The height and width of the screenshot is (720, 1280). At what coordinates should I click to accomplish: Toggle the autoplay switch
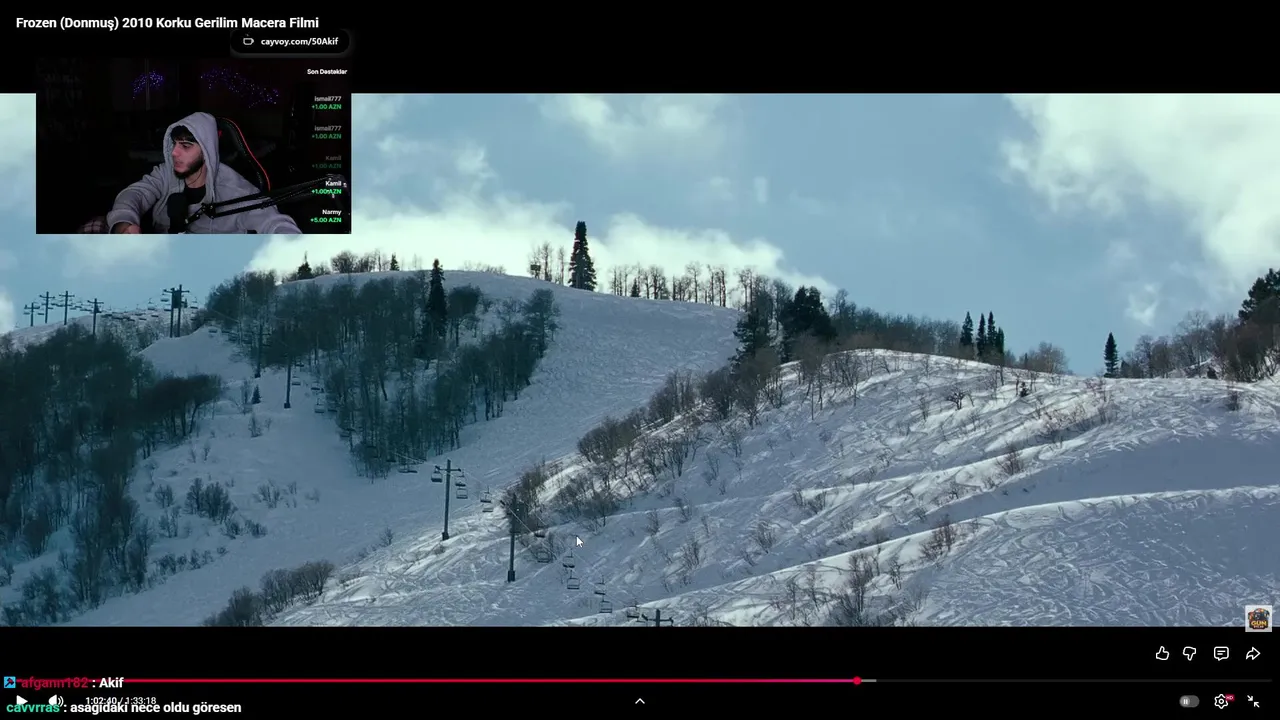(1189, 701)
